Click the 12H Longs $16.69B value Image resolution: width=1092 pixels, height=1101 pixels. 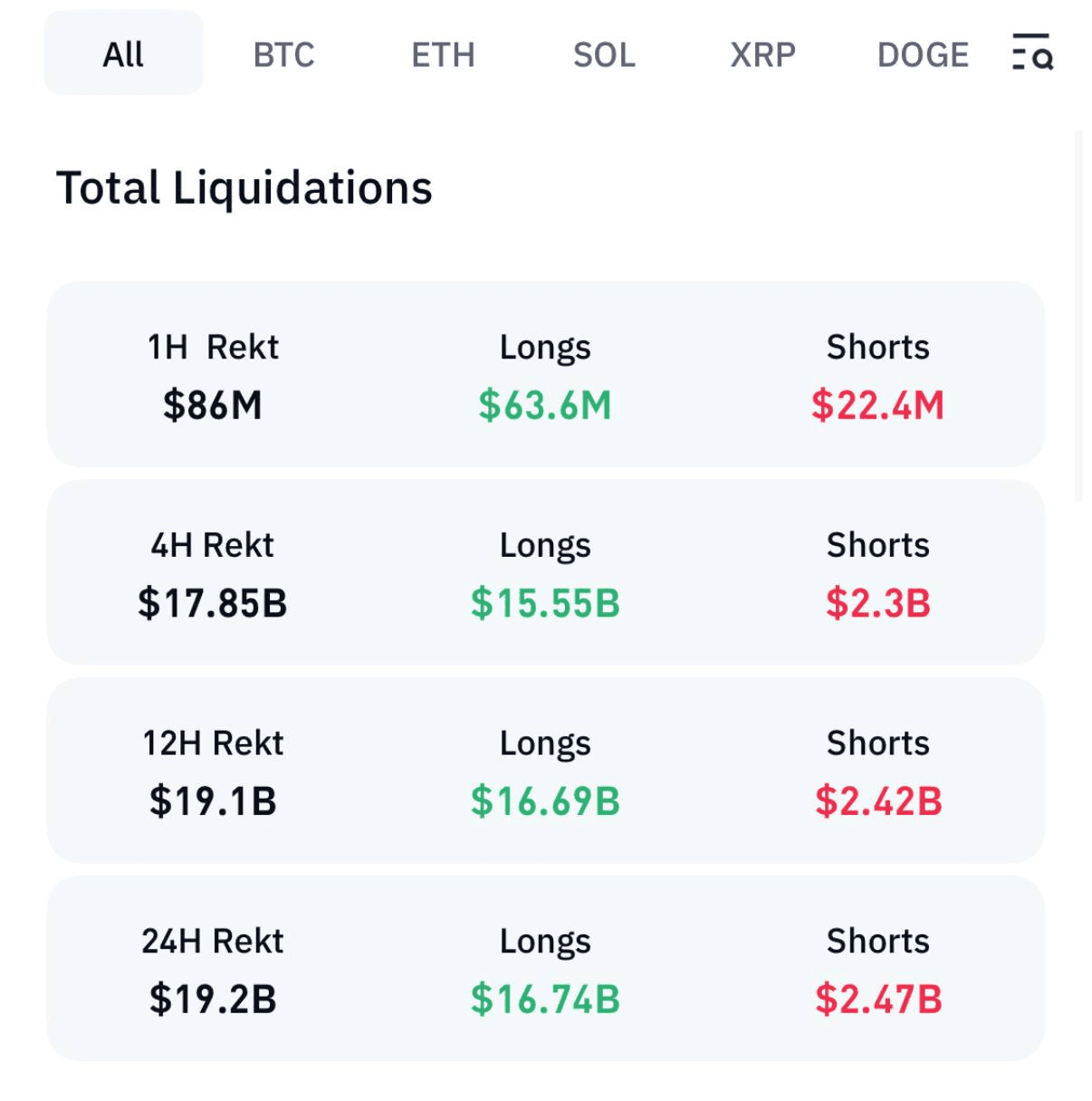click(545, 801)
